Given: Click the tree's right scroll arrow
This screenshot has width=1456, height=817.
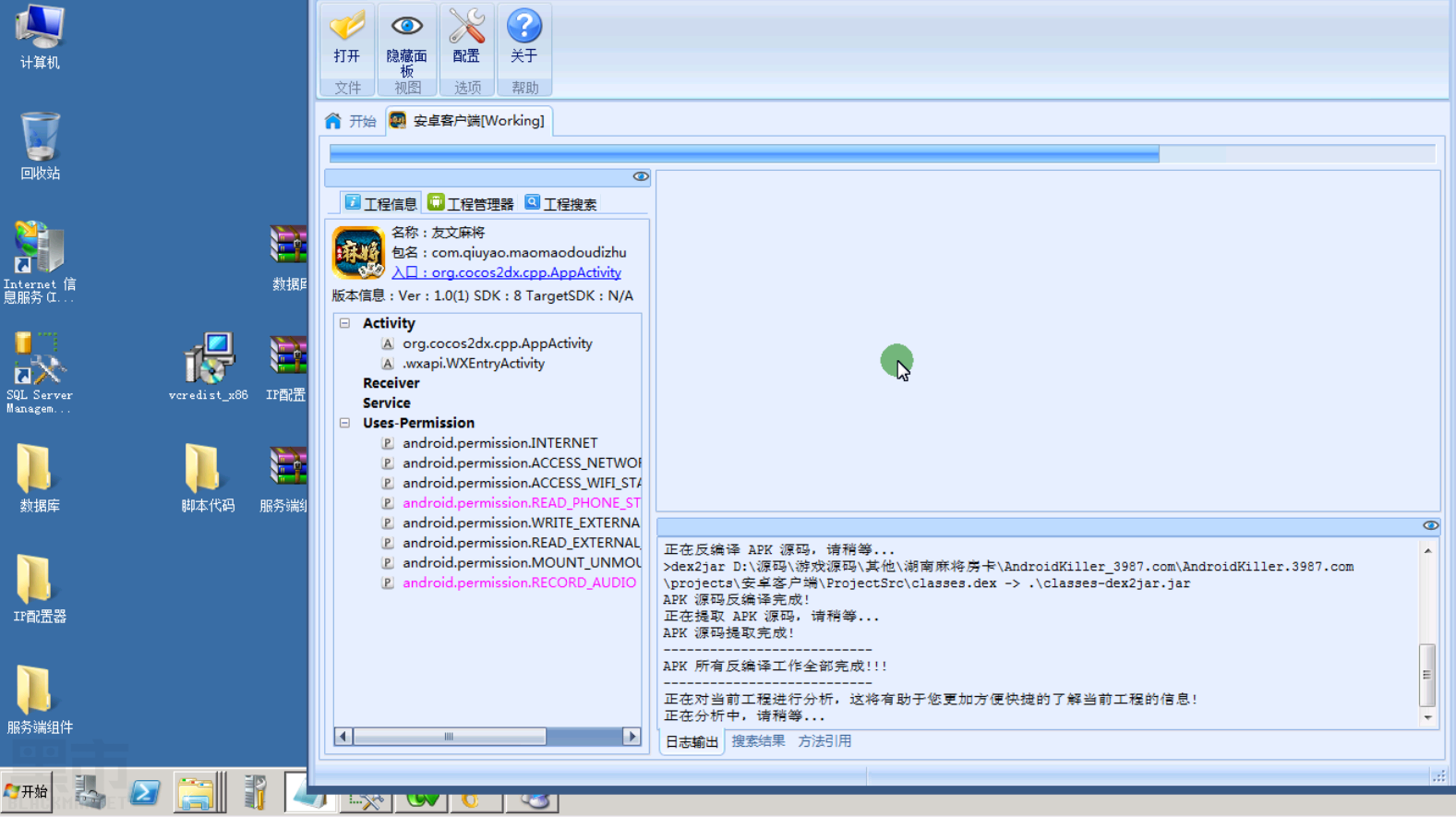Looking at the screenshot, I should [632, 737].
